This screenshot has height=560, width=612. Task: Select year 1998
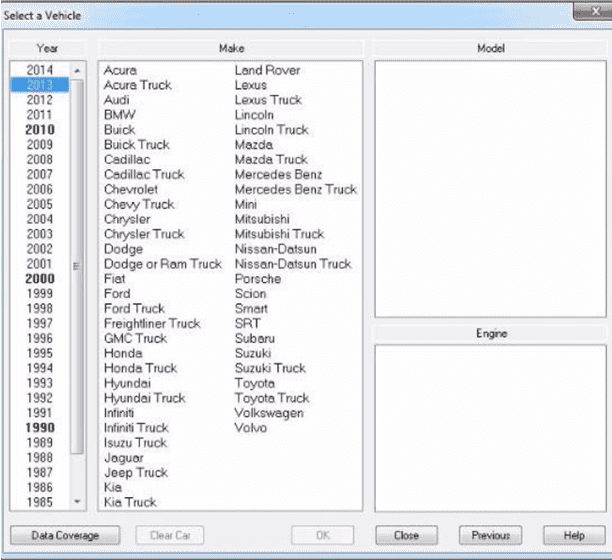[x=40, y=308]
